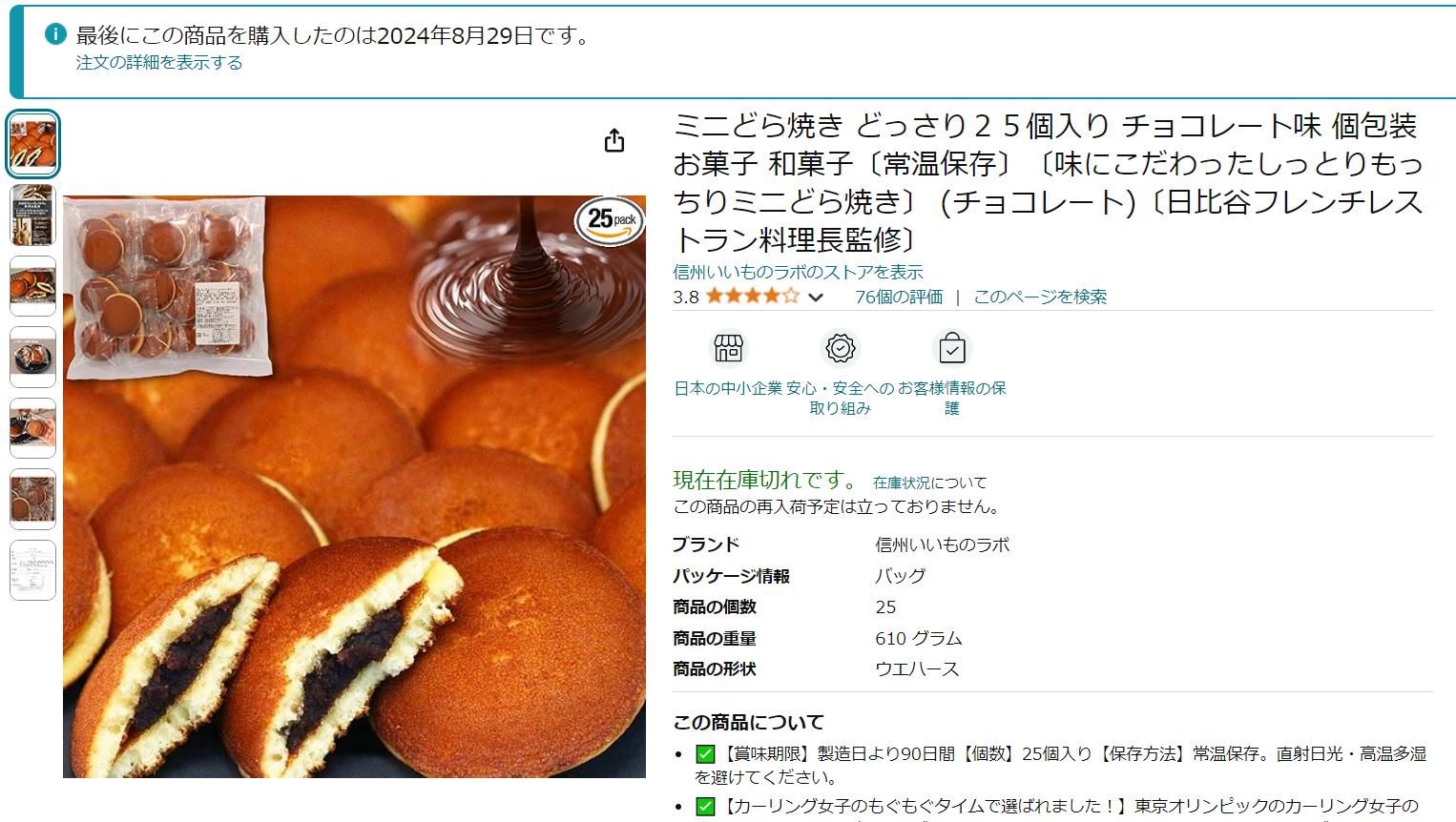Click the safety badge icon for 安心・安全への取り組み
The image size is (1456, 822).
point(841,348)
